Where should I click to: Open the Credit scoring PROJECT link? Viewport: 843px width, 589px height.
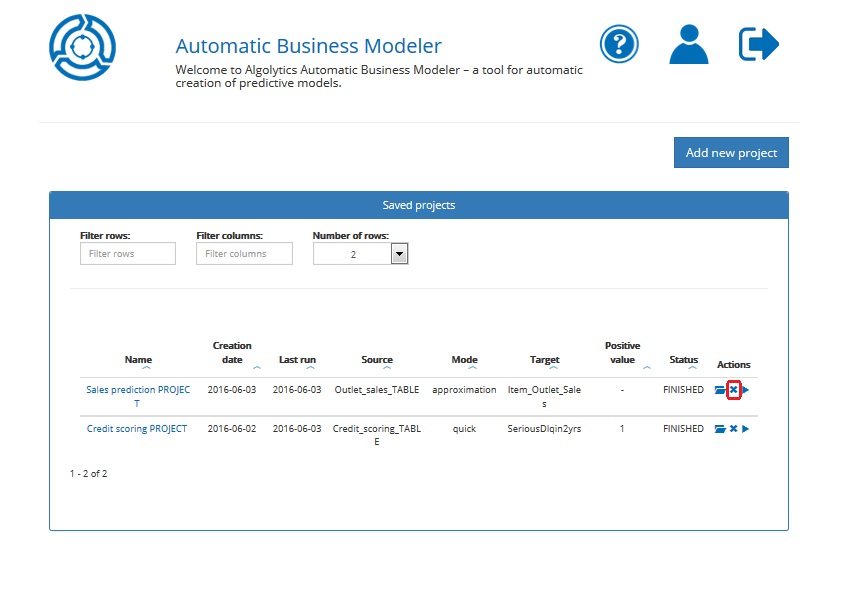click(137, 429)
